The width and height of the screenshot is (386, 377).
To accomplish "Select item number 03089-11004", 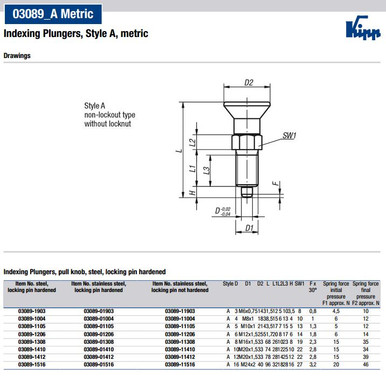I will [180, 319].
